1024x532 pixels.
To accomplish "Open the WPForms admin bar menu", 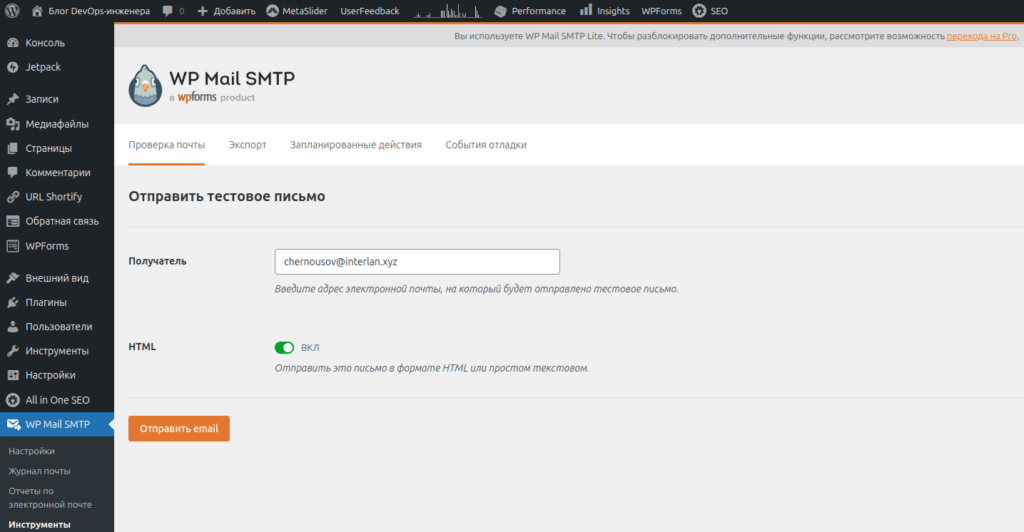I will pos(661,11).
